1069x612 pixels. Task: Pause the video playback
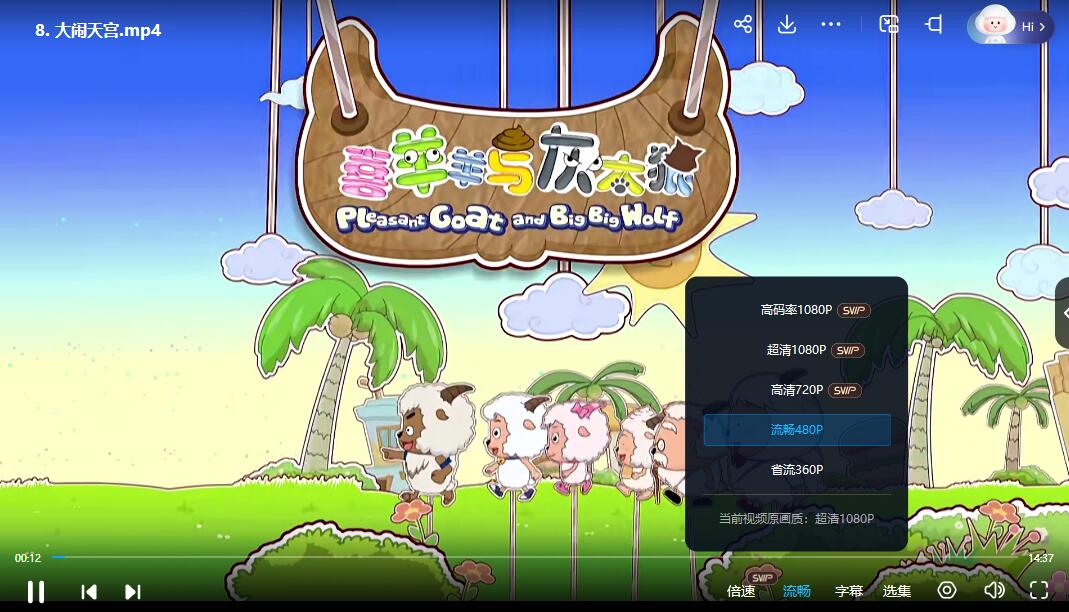(35, 591)
